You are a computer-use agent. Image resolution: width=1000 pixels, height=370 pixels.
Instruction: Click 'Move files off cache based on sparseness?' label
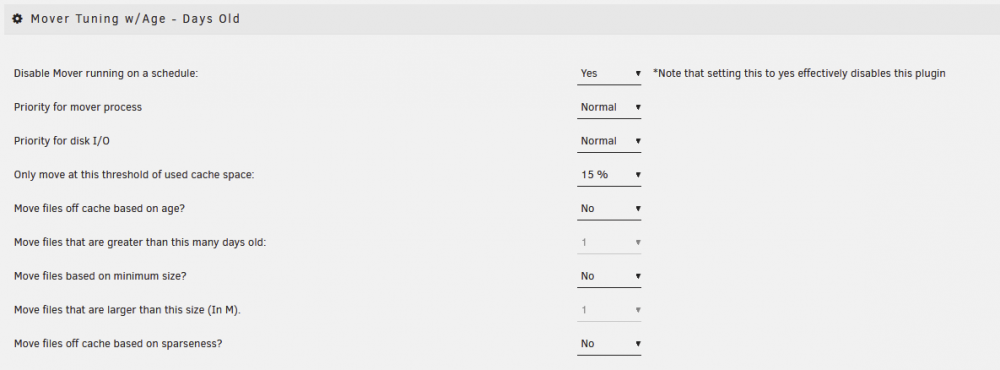coord(118,344)
